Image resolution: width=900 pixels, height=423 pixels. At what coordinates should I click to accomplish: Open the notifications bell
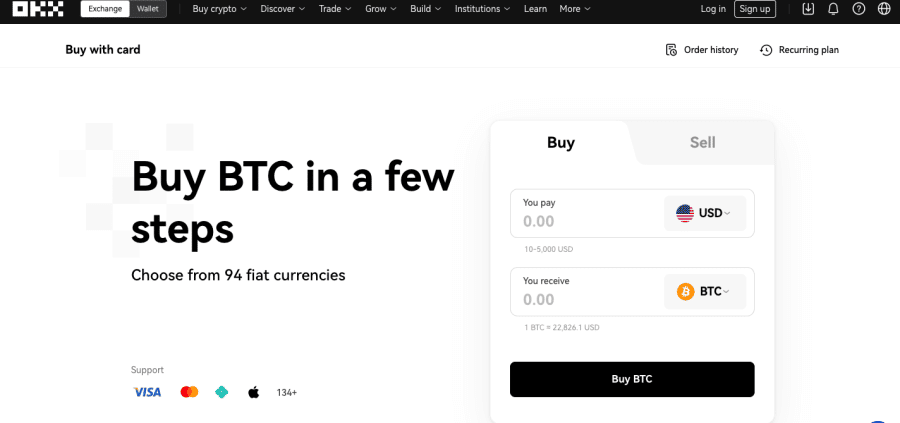pyautogui.click(x=833, y=9)
